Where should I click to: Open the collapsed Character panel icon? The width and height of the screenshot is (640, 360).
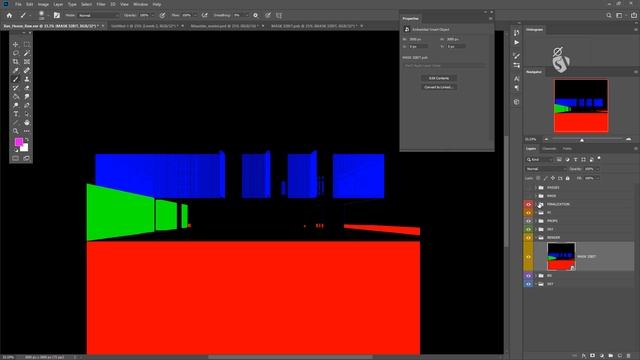click(516, 78)
